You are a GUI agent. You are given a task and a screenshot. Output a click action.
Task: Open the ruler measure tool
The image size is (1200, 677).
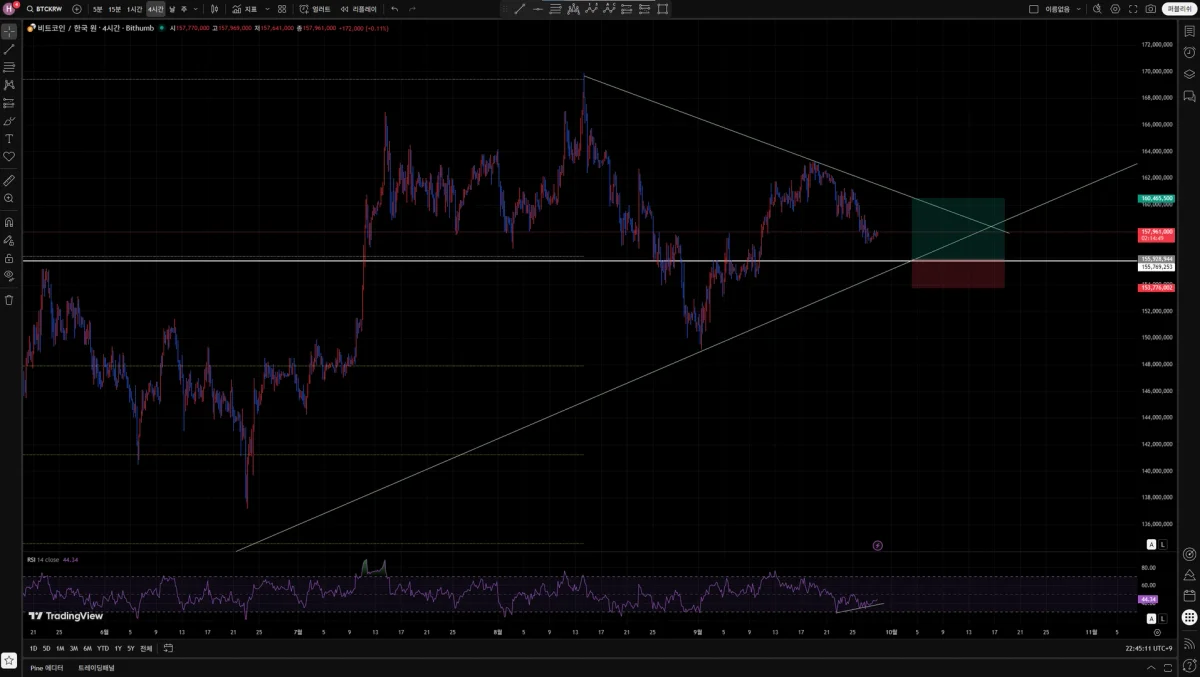tap(9, 181)
